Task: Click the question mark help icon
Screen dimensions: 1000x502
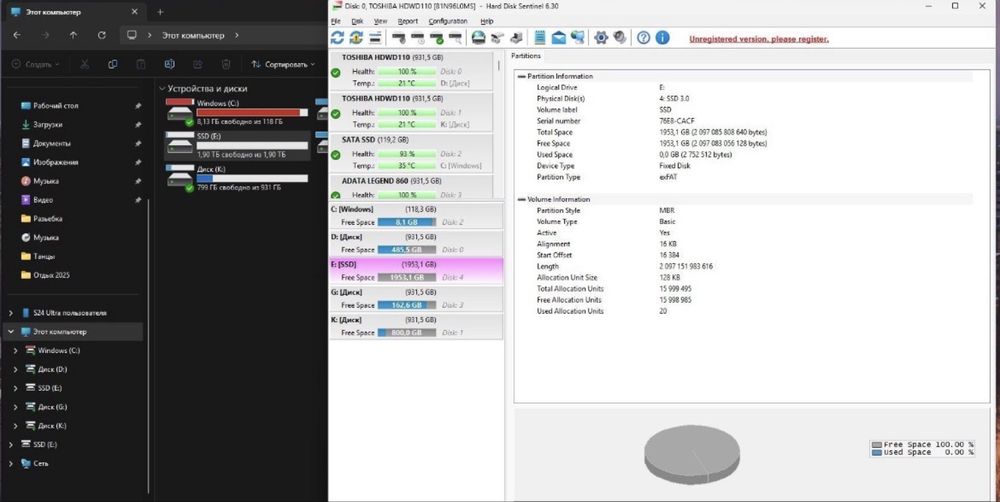Action: (x=643, y=38)
